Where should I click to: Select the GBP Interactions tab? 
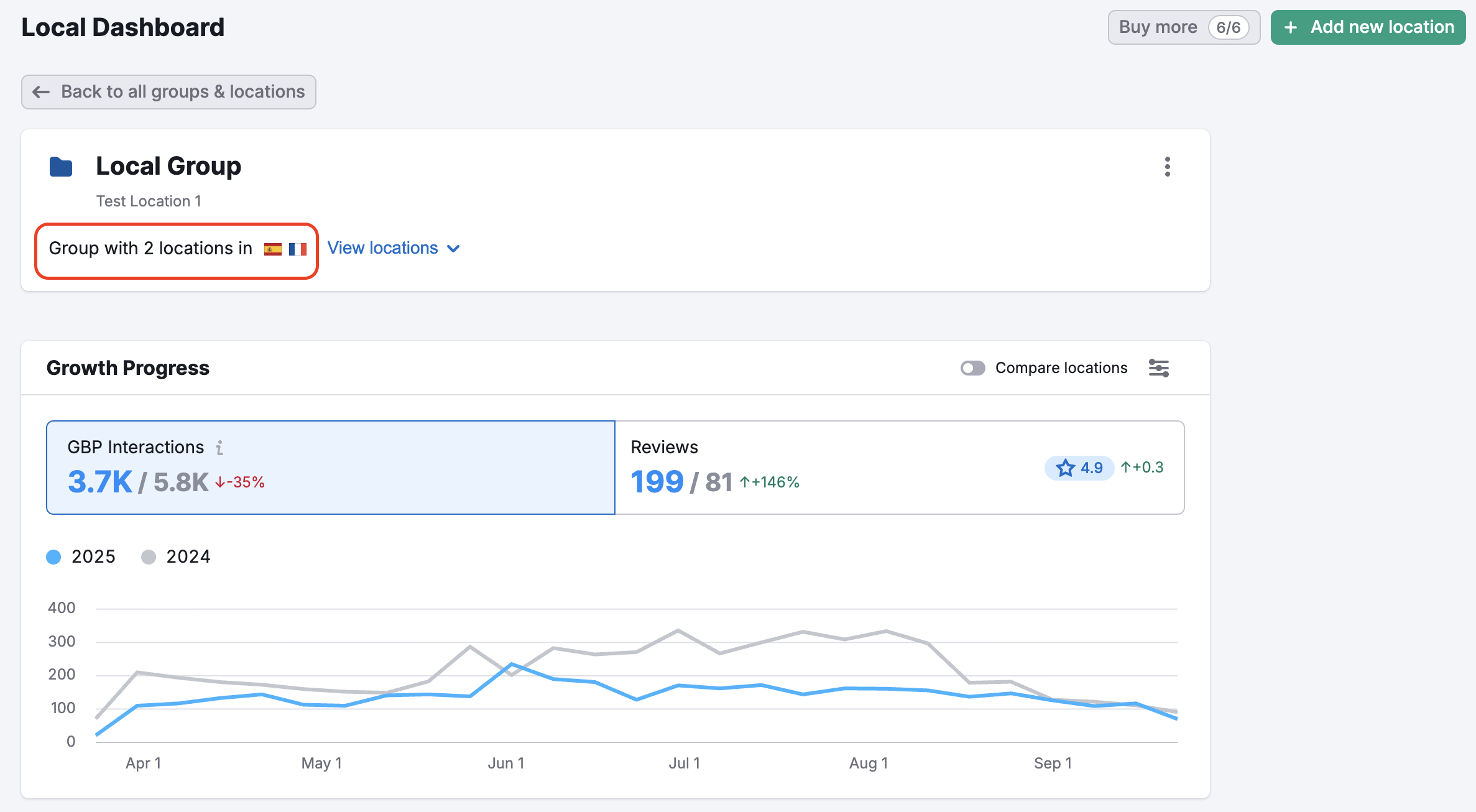331,468
